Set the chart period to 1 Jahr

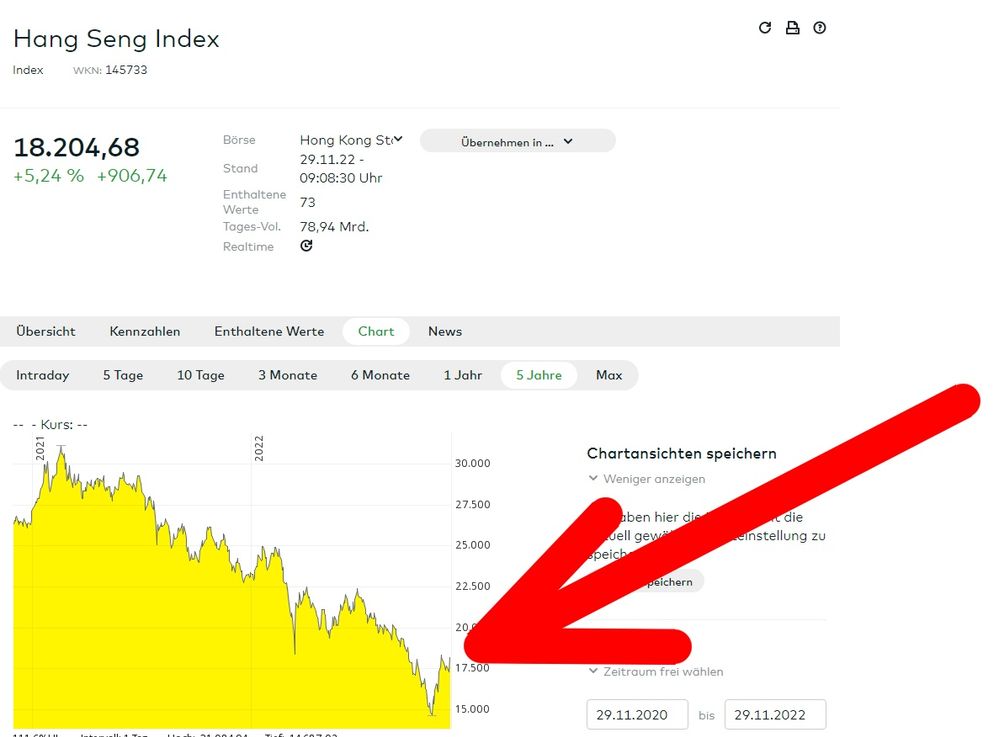pyautogui.click(x=463, y=375)
